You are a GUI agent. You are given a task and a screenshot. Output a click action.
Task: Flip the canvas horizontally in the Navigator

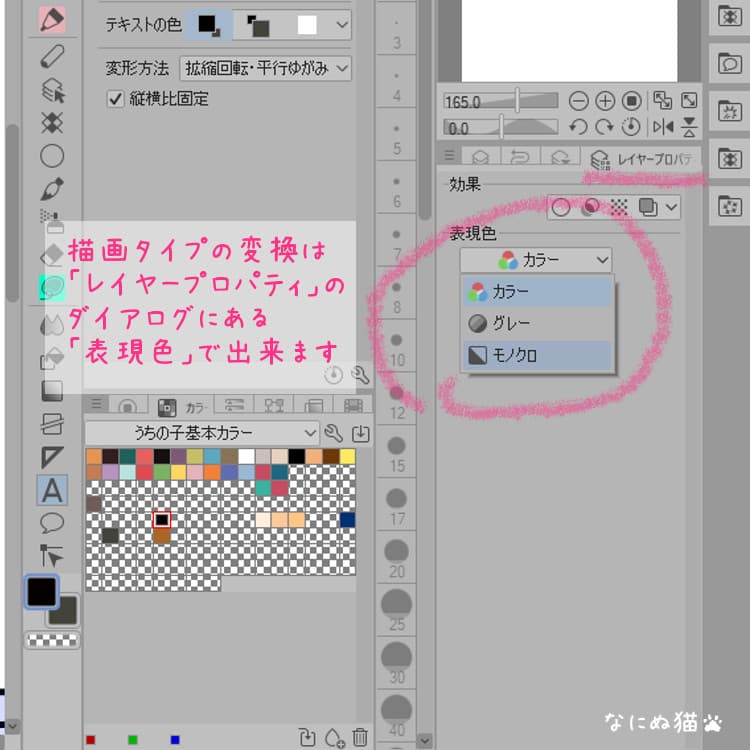[x=663, y=127]
